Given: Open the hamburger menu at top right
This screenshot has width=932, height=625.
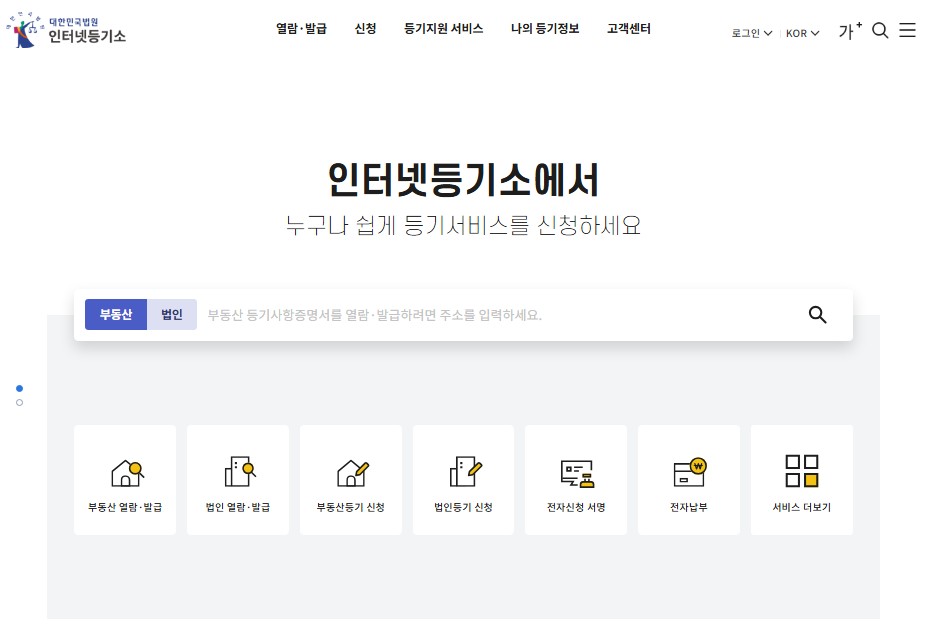Looking at the screenshot, I should click(x=907, y=30).
